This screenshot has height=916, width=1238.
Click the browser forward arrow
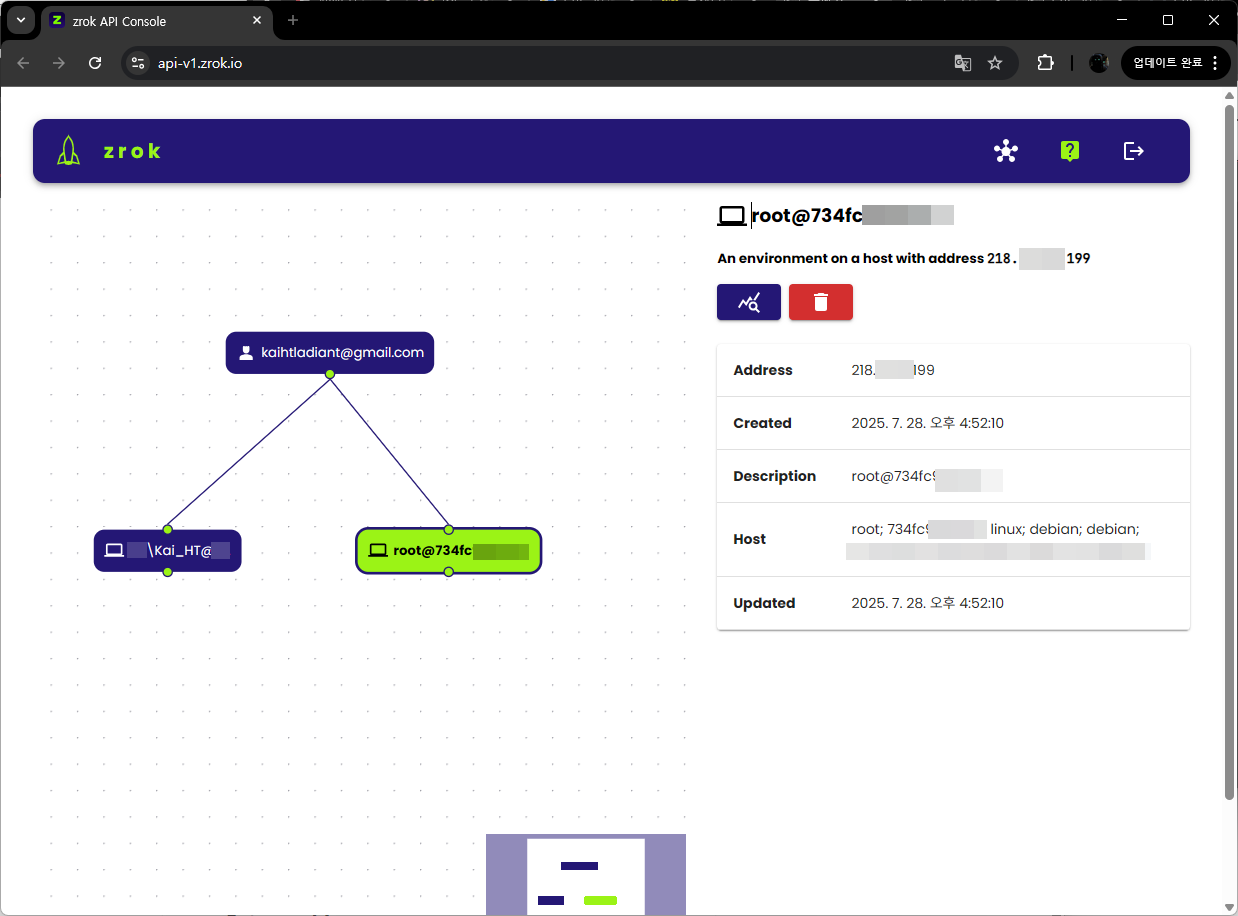point(59,63)
